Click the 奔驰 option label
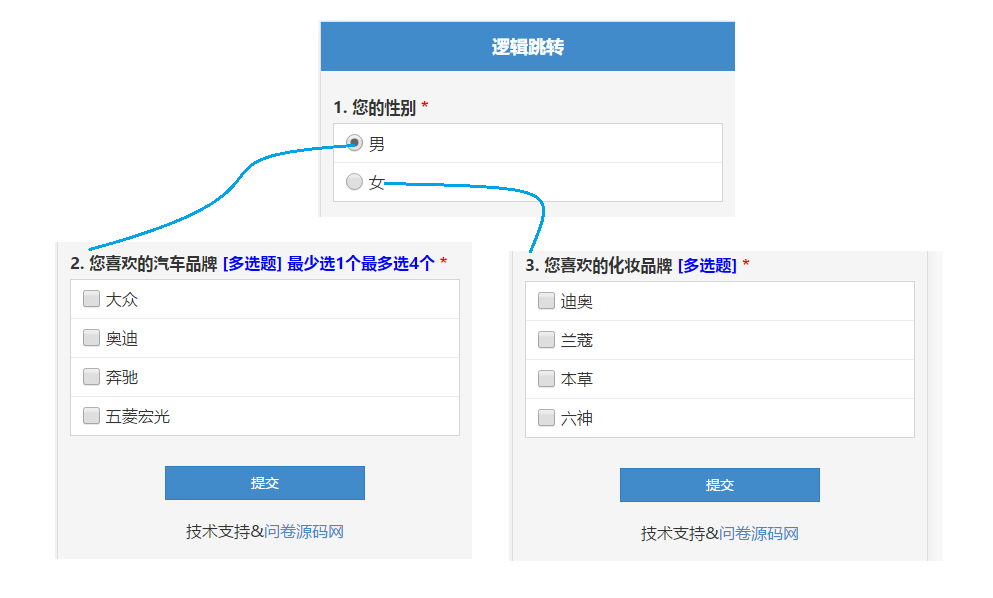Screen dimensions: 993x598 (122, 378)
